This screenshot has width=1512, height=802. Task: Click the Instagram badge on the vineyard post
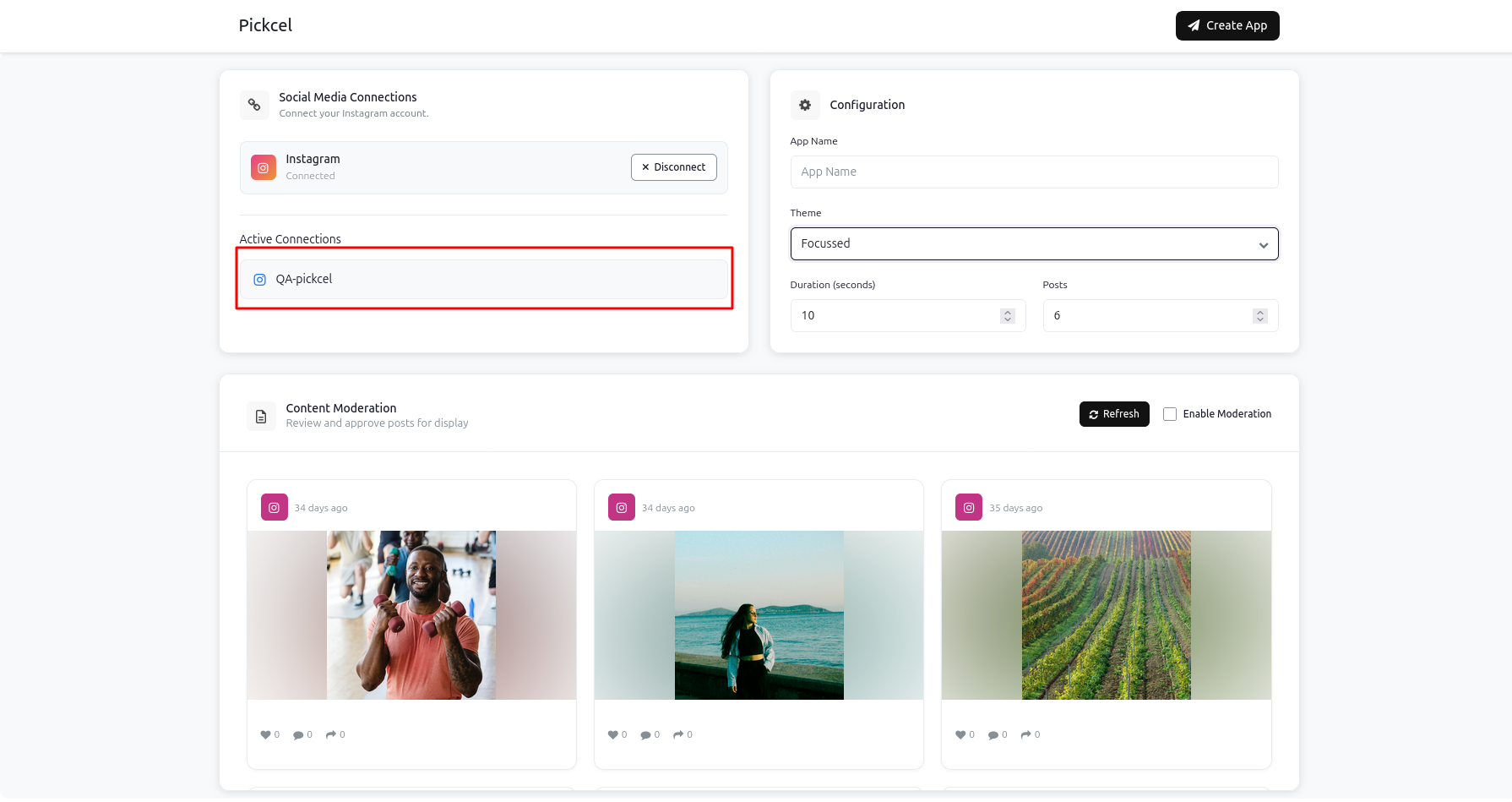click(968, 507)
